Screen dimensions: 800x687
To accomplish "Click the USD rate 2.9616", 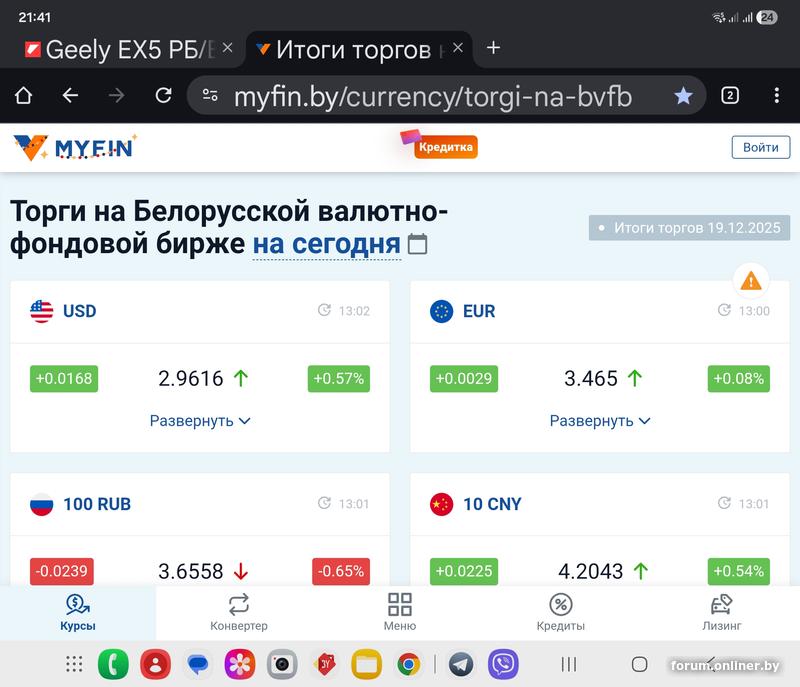I will [x=190, y=378].
